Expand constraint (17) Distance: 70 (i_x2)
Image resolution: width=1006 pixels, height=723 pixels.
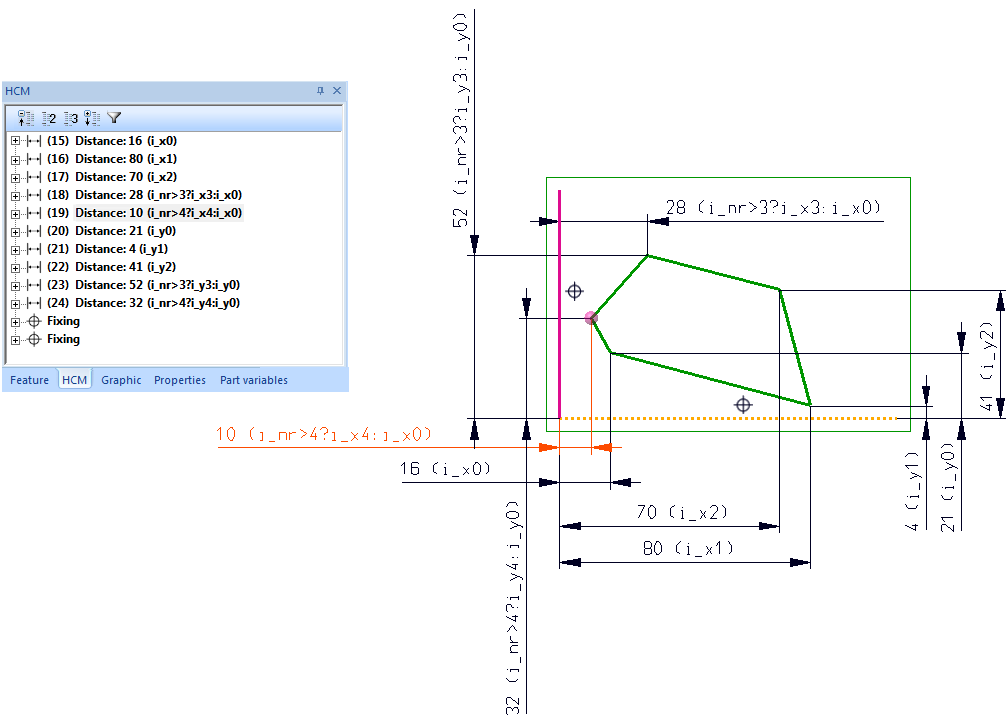(15, 177)
